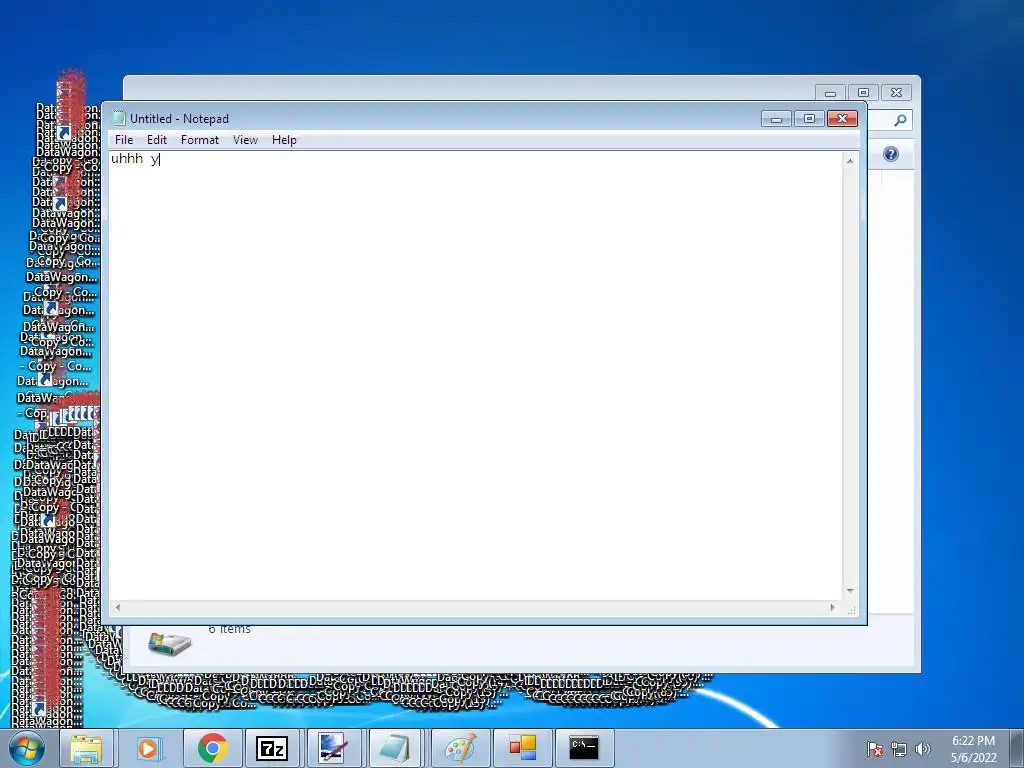Click the Notepad window resize grip
1024x768 pixels.
851,609
